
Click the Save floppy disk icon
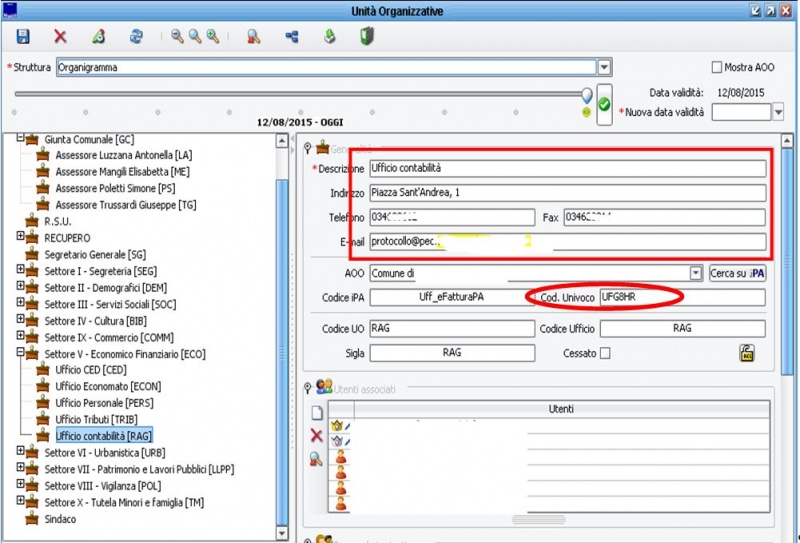coord(23,37)
